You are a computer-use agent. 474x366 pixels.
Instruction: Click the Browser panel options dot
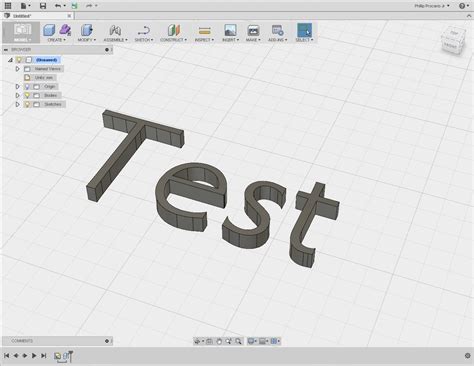(x=107, y=50)
